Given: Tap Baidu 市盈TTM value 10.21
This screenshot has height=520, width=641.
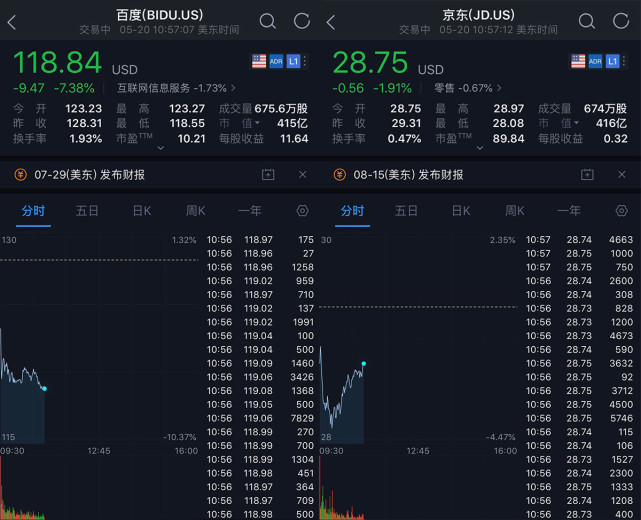Looking at the screenshot, I should 191,139.
